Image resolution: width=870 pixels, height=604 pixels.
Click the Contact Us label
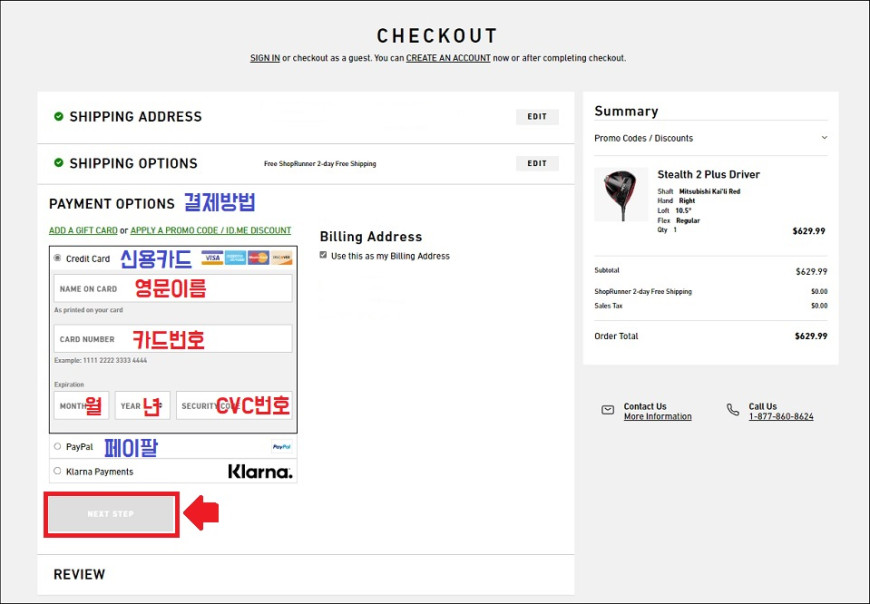(x=645, y=406)
